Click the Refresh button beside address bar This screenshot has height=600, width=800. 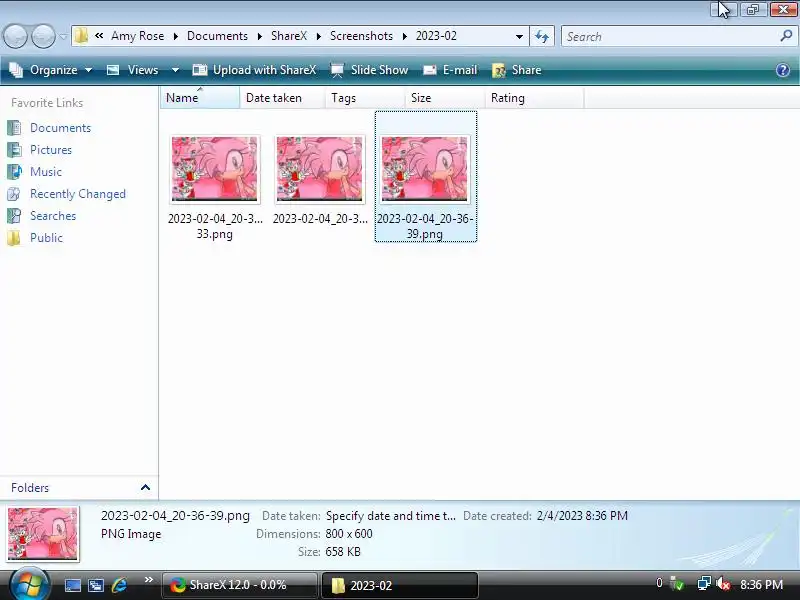tap(542, 37)
